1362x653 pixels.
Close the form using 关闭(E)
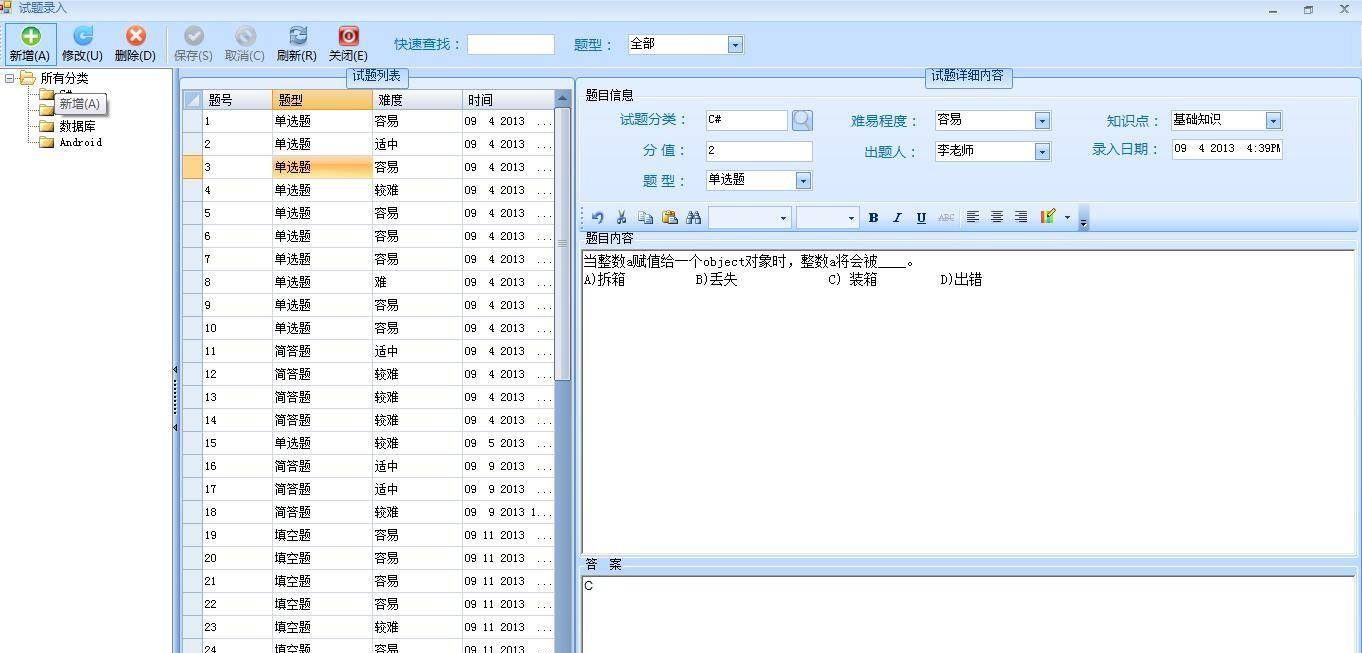coord(348,44)
